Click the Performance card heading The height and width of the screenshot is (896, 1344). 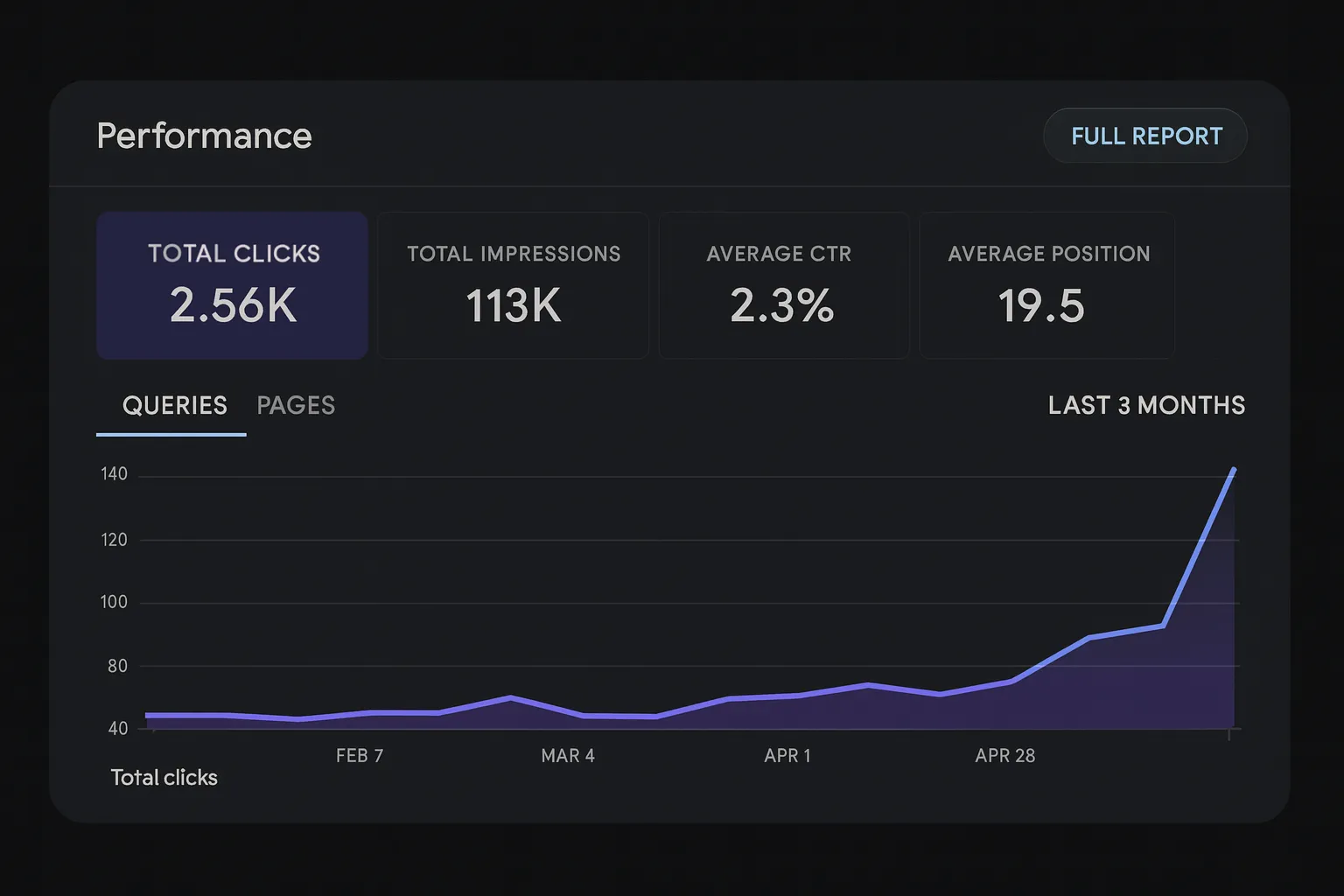pos(204,136)
